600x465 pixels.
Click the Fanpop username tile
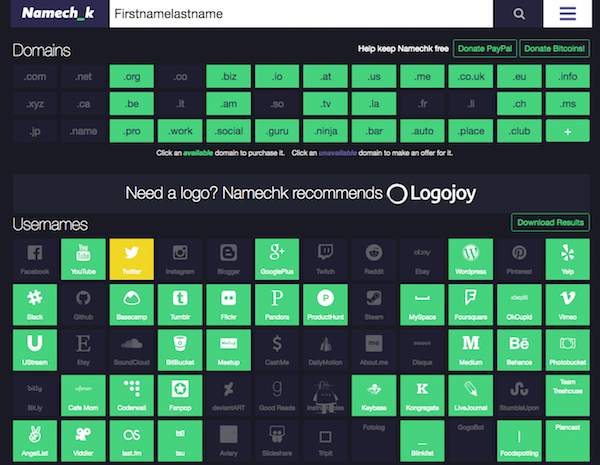click(x=180, y=396)
